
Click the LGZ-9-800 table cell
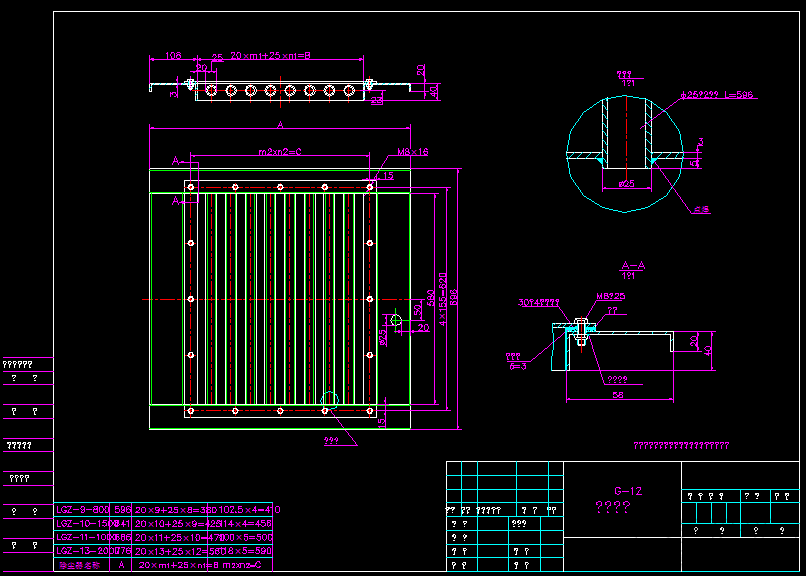(x=83, y=509)
